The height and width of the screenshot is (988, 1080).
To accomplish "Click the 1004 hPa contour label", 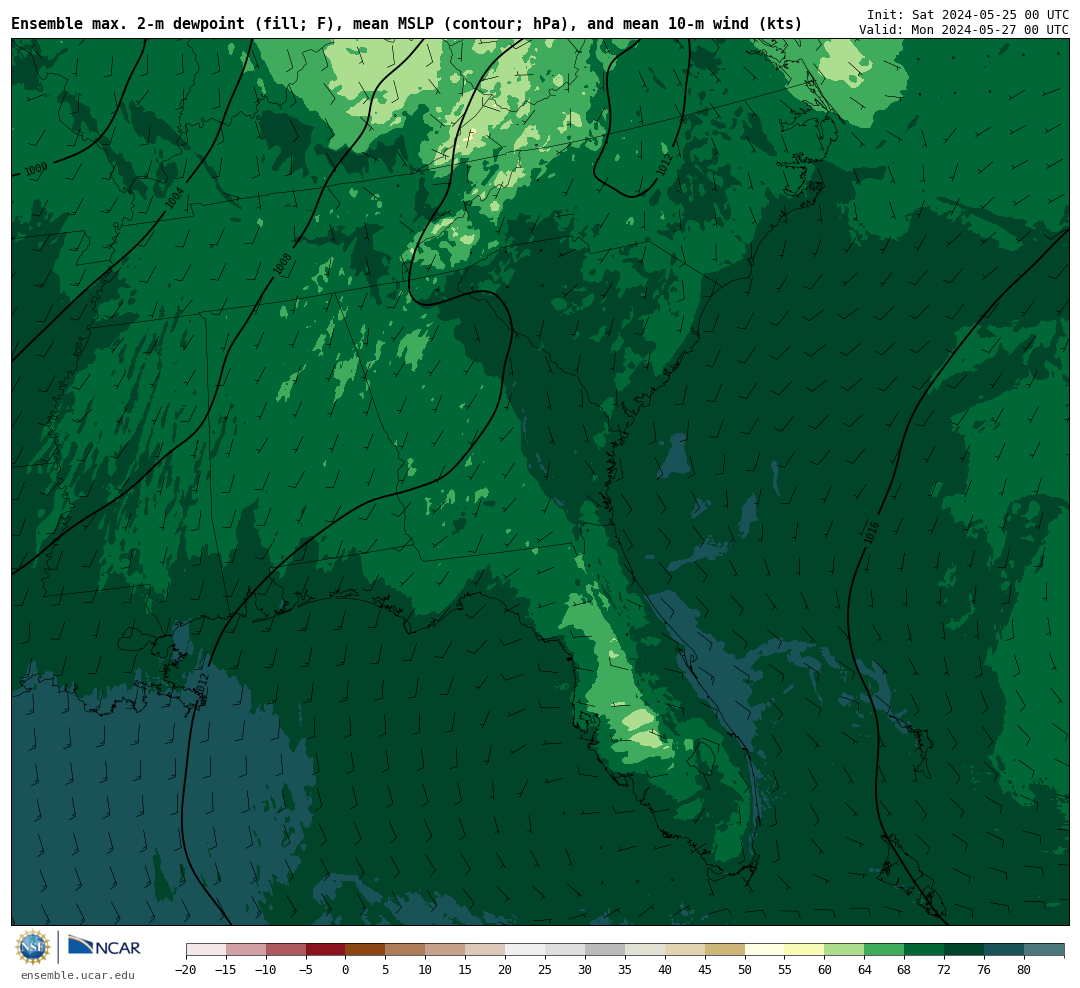I will [175, 198].
